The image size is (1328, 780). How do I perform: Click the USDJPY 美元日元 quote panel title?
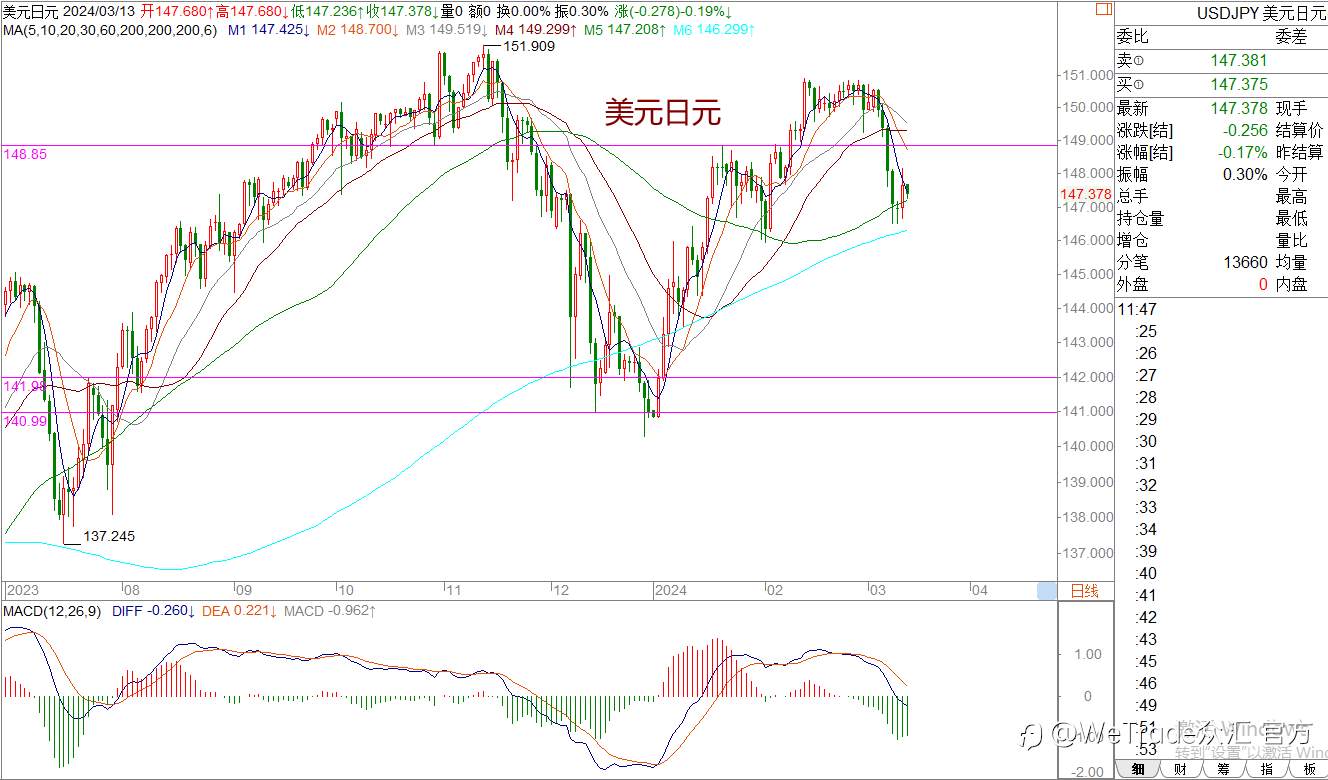1261,13
